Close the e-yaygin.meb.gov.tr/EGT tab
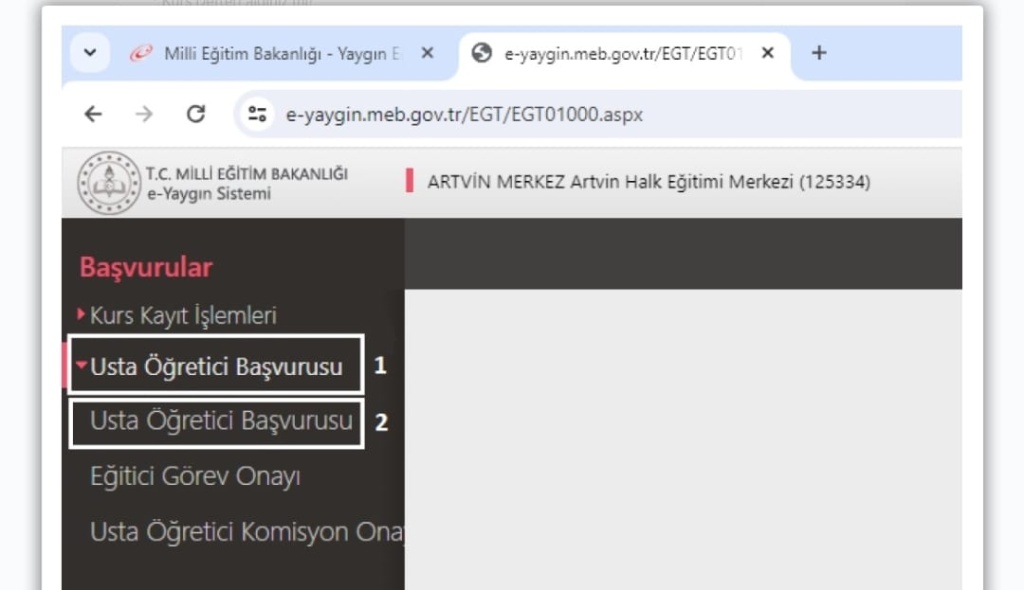This screenshot has height=590, width=1024. (768, 53)
